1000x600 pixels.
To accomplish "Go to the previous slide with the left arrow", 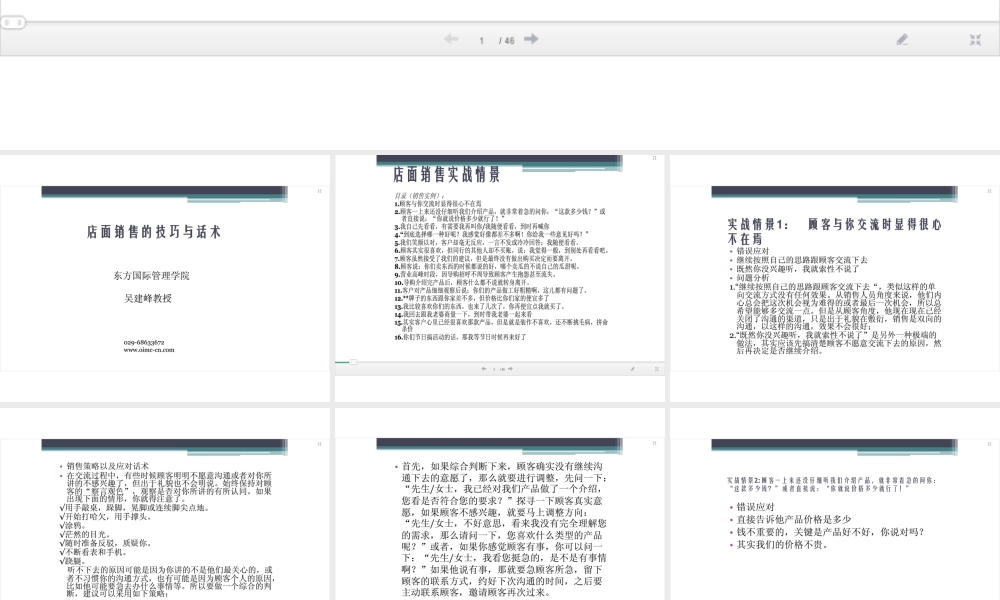I will 451,39.
